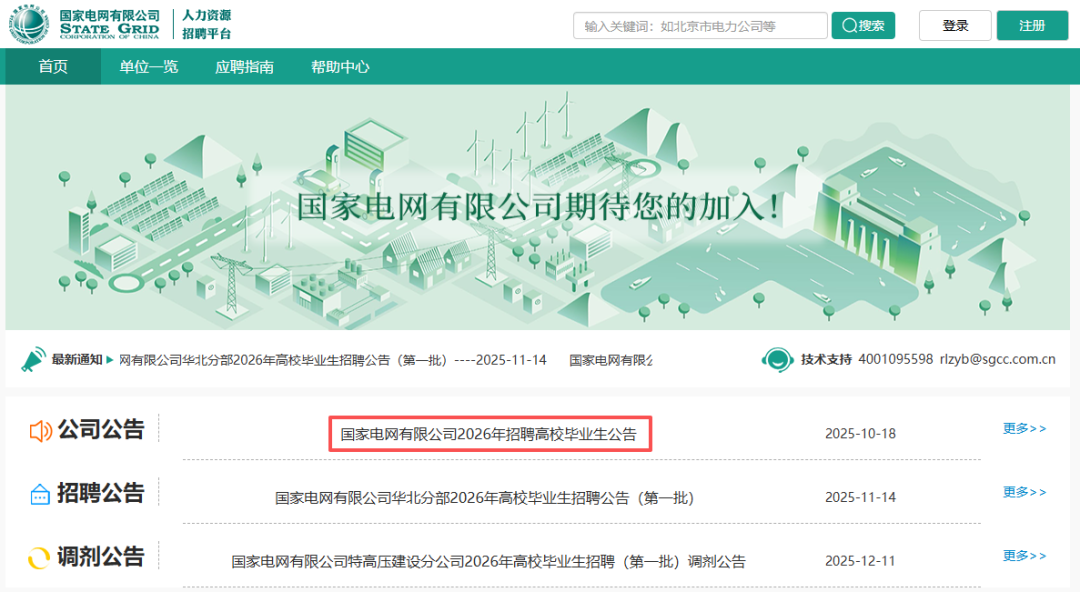This screenshot has height=592, width=1080.
Task: Click the megaphone icon beside 最新通知
Action: click(x=31, y=359)
